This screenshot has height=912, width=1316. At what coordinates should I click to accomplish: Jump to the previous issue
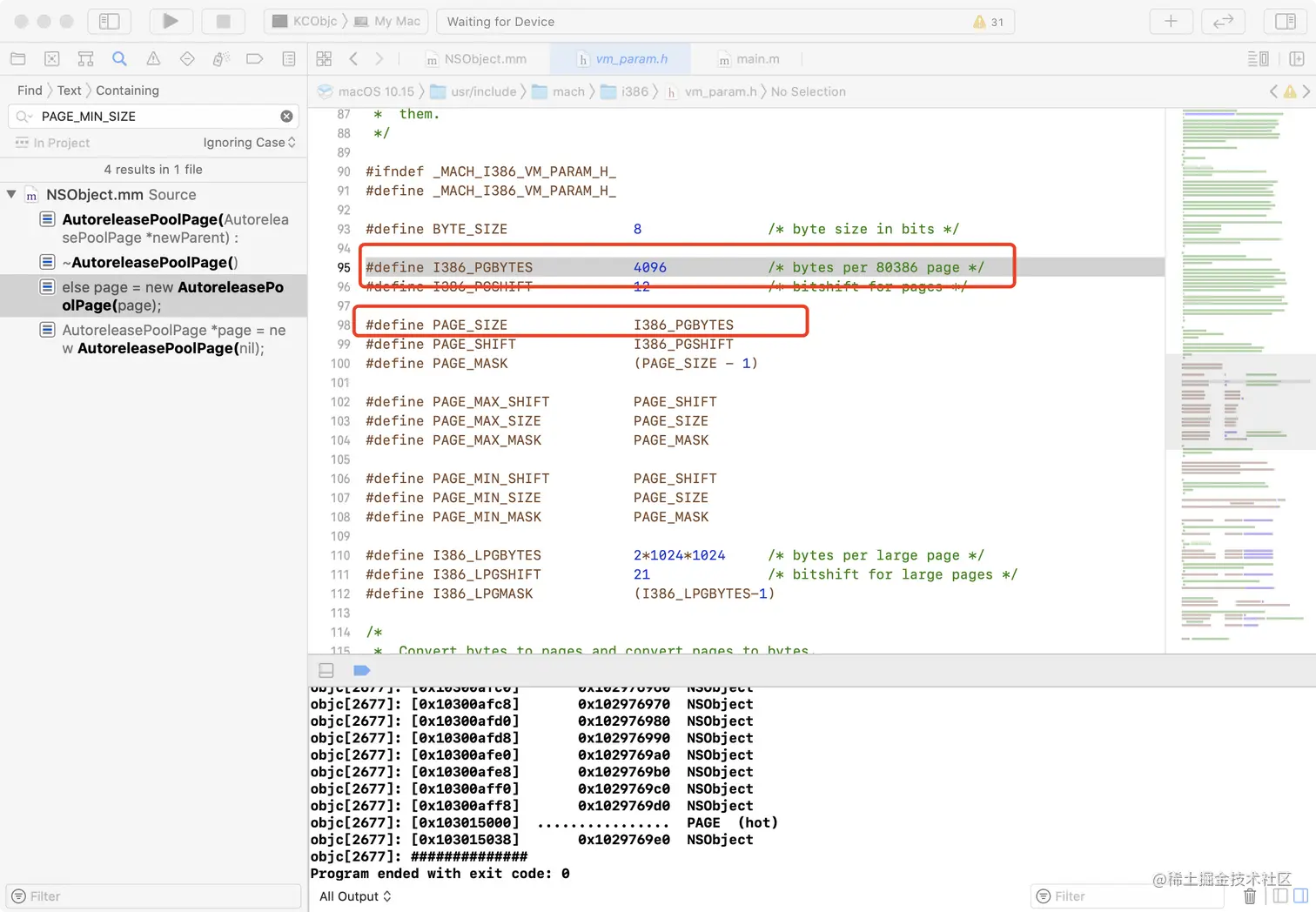1274,91
